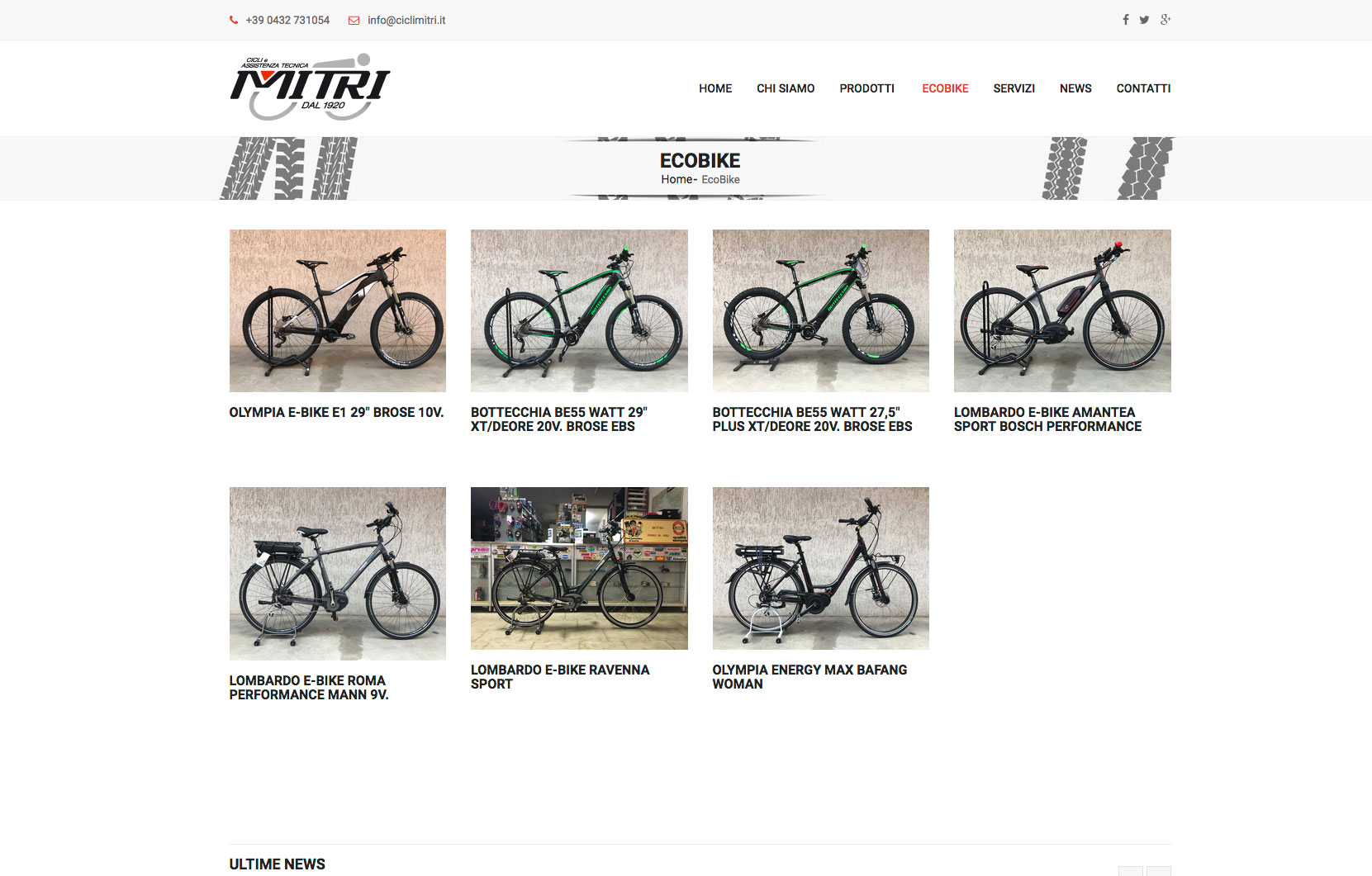Open the News menu item

[1075, 88]
